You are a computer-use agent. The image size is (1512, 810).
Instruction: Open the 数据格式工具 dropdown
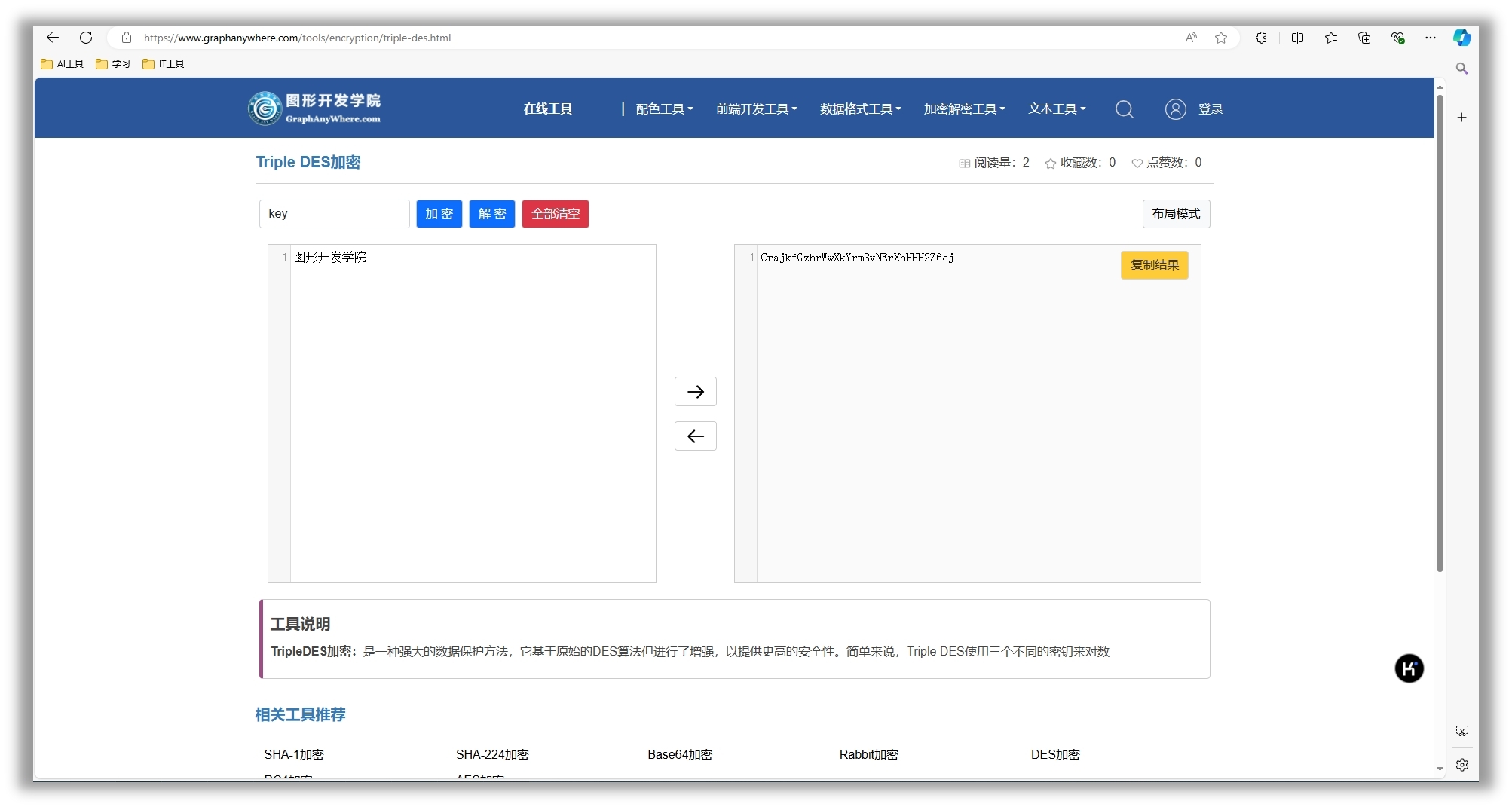point(859,109)
